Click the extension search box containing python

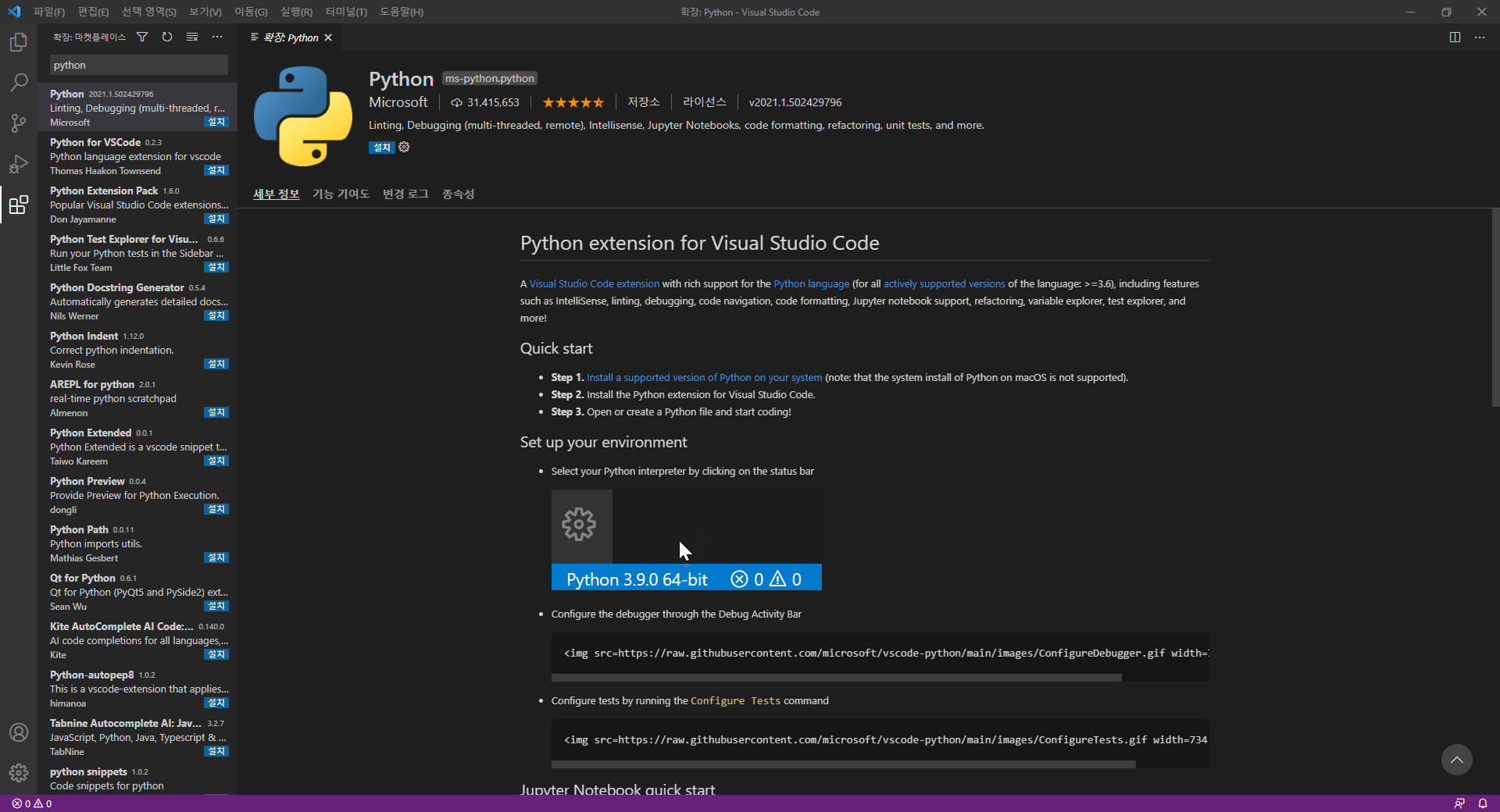tap(139, 65)
